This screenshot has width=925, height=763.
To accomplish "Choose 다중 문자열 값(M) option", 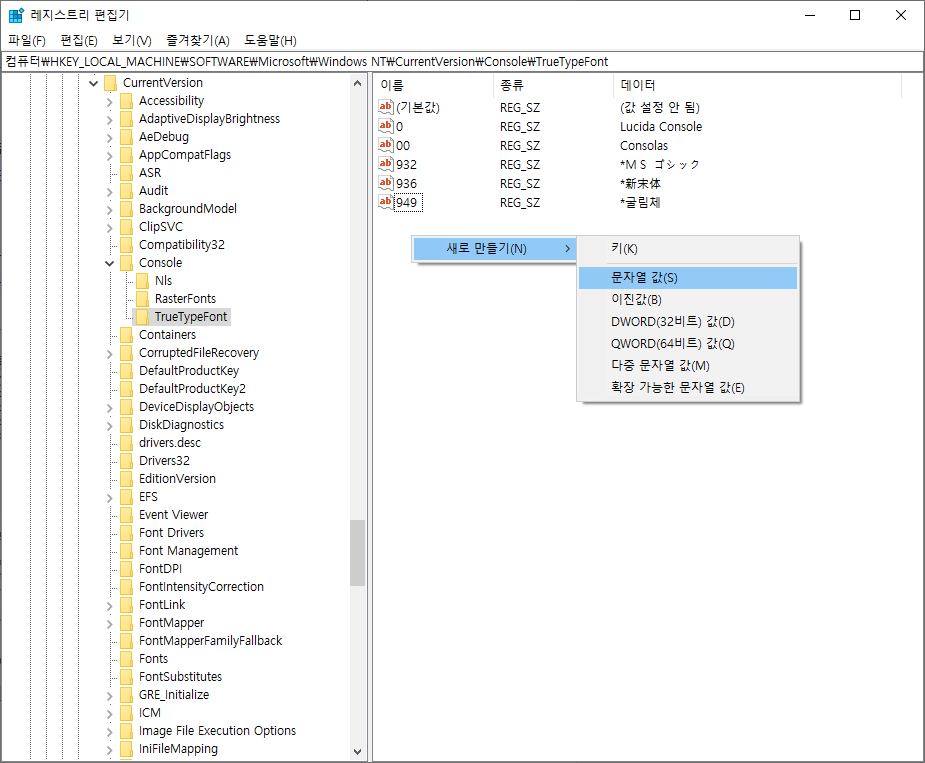I will tap(688, 365).
